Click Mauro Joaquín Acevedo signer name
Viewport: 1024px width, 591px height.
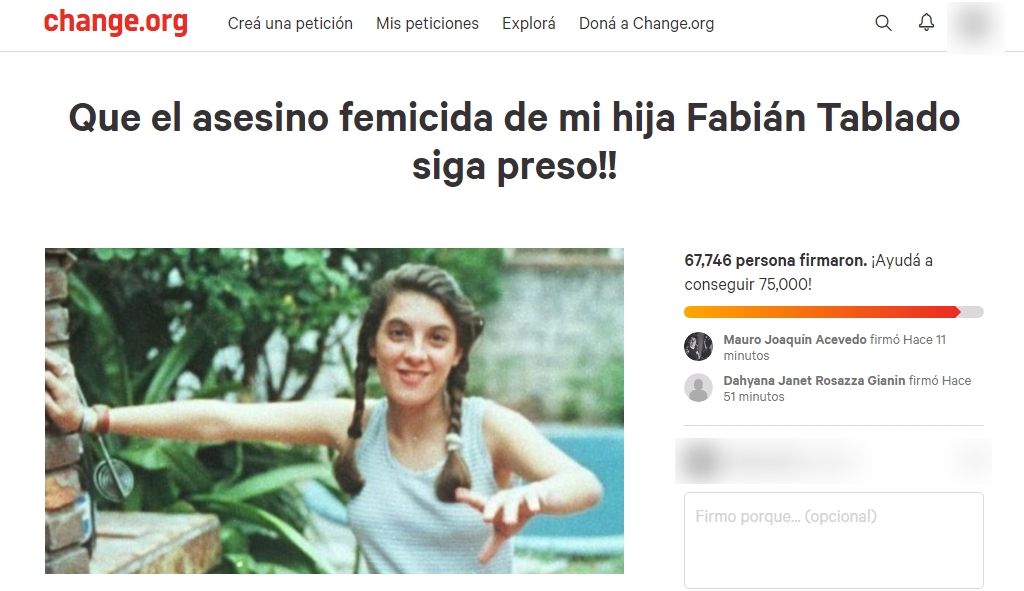[x=795, y=340]
